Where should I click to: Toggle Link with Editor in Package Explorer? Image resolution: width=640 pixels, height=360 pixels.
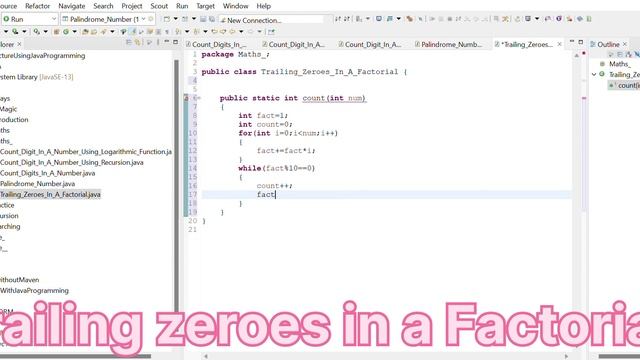pos(138,42)
